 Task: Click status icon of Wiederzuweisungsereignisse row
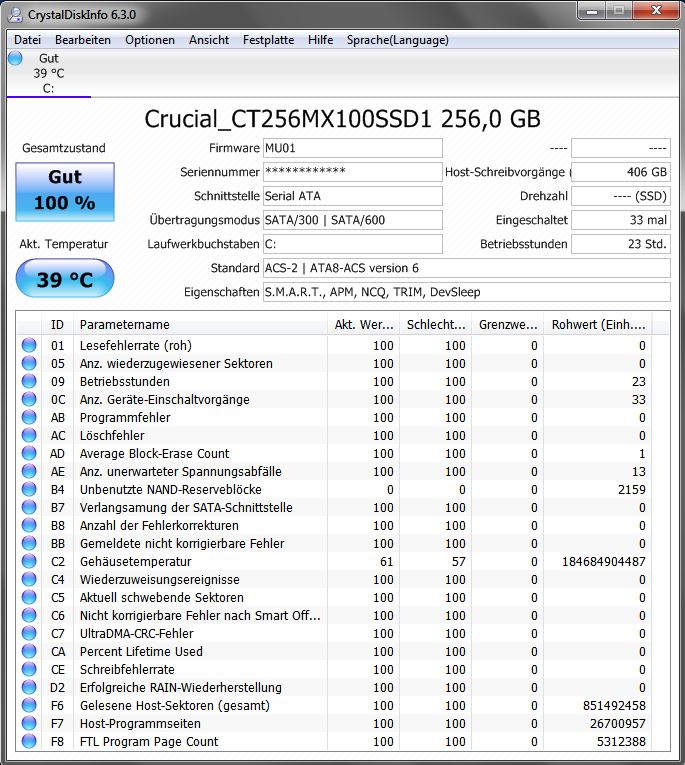(29, 580)
